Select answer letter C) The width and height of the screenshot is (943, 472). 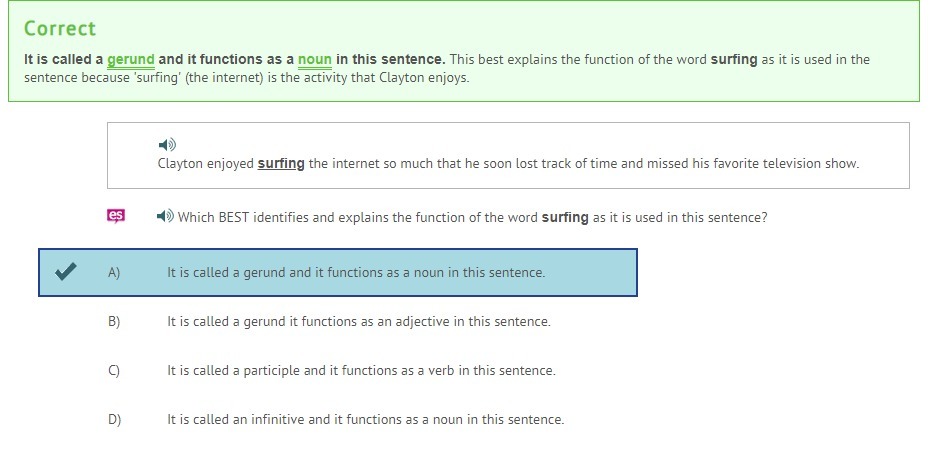pyautogui.click(x=114, y=371)
